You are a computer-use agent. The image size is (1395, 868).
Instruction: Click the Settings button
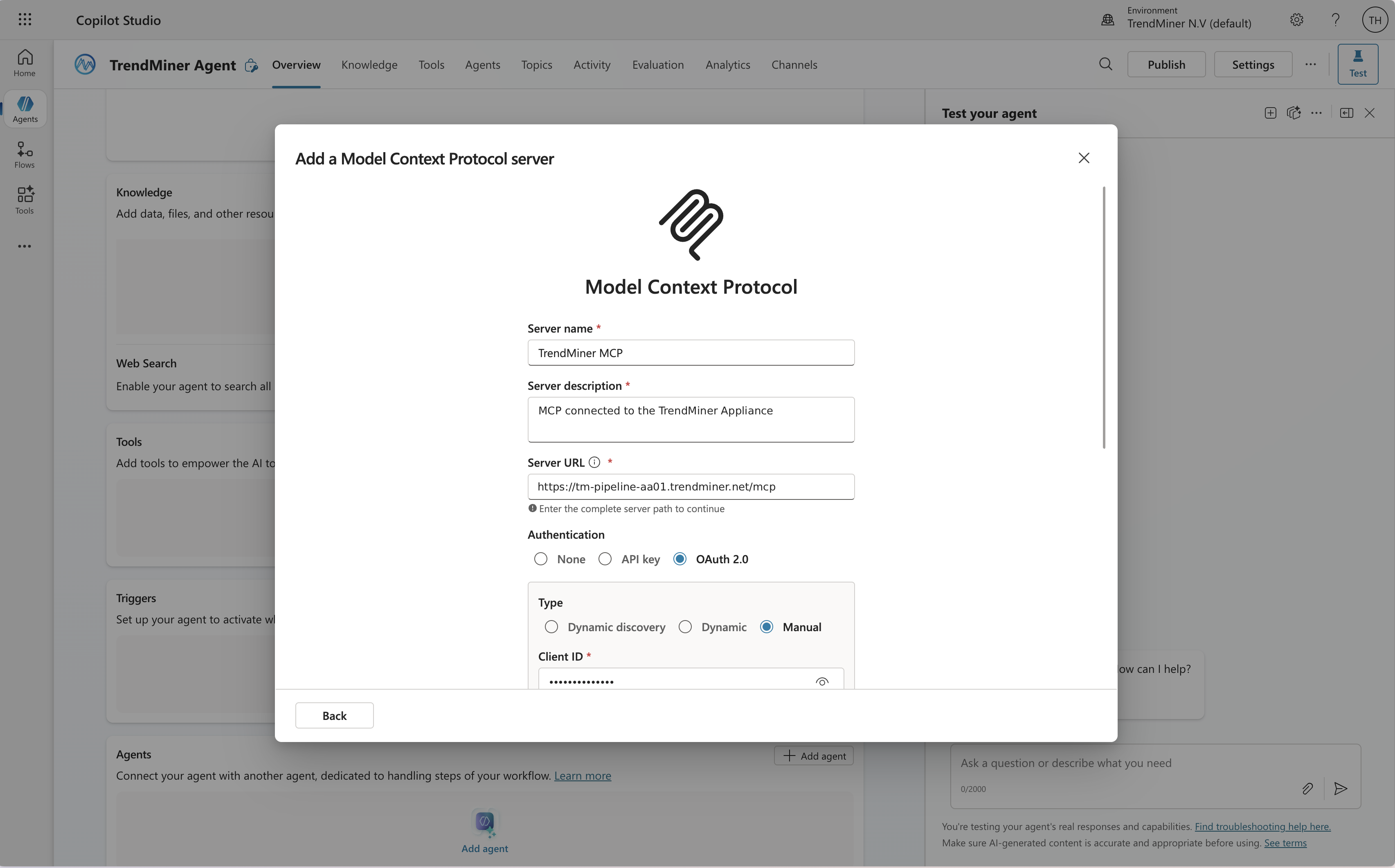[x=1253, y=64]
